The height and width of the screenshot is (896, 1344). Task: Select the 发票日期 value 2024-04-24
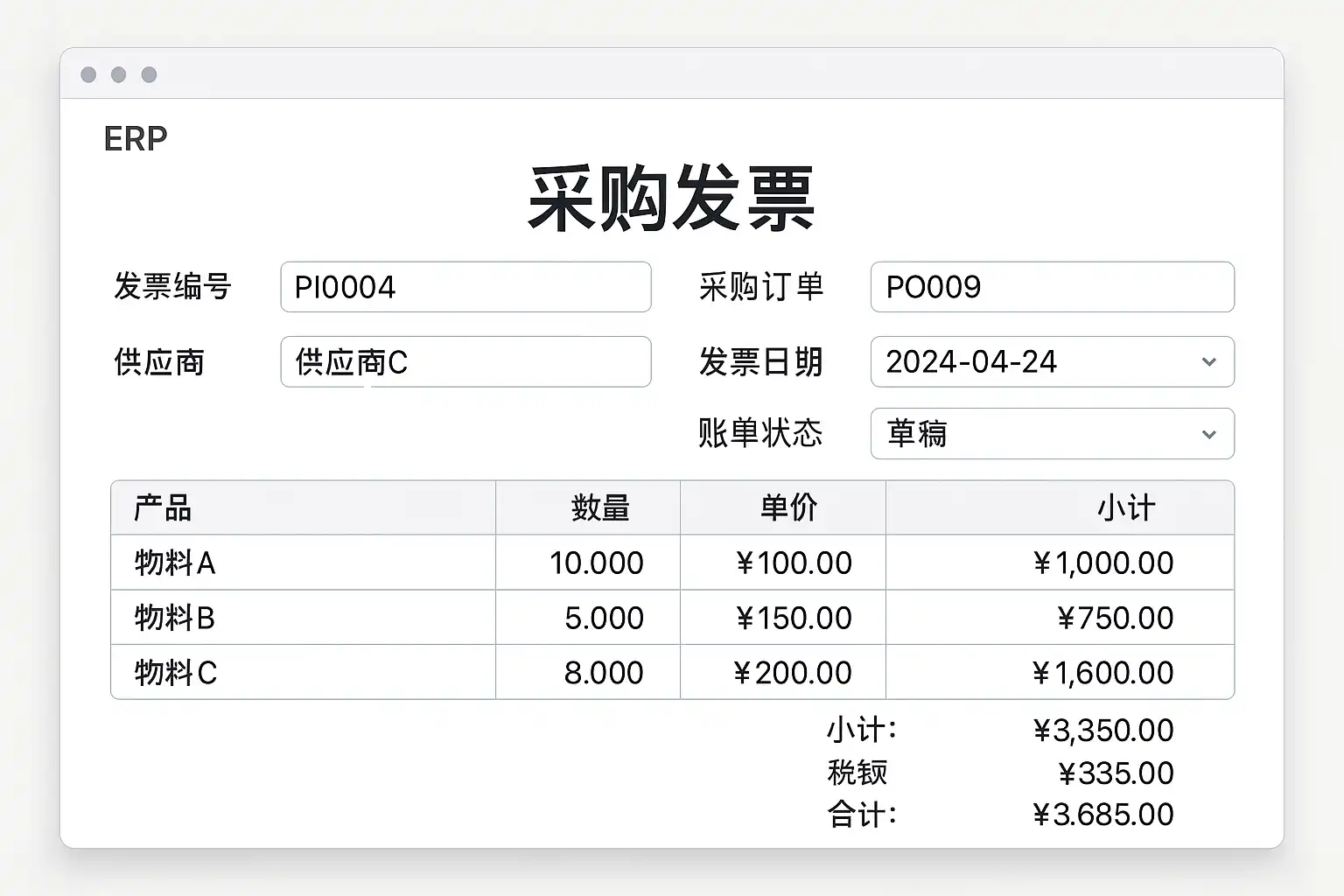click(x=971, y=361)
